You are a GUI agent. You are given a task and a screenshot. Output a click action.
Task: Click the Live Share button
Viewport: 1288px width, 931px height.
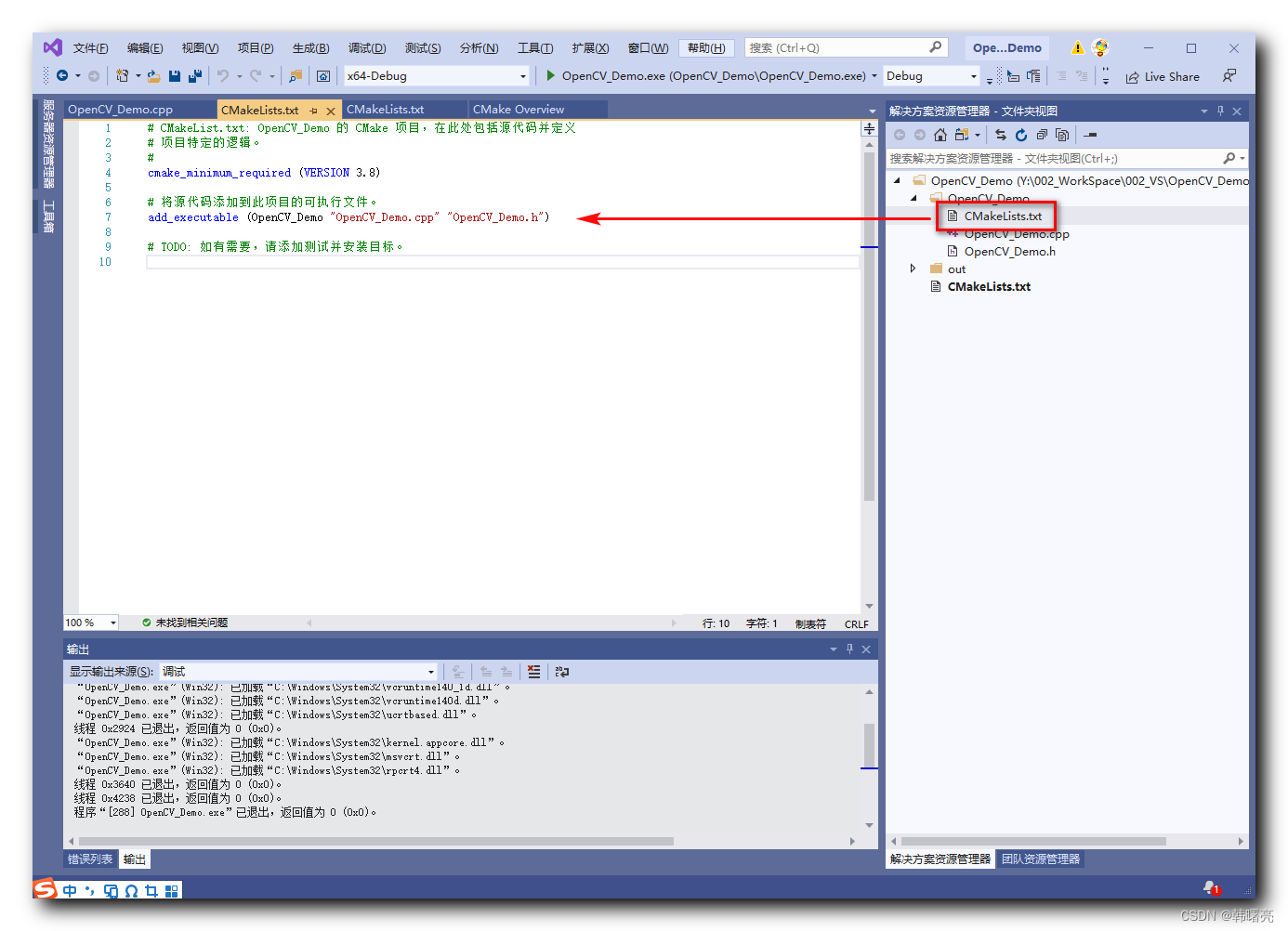coord(1163,77)
